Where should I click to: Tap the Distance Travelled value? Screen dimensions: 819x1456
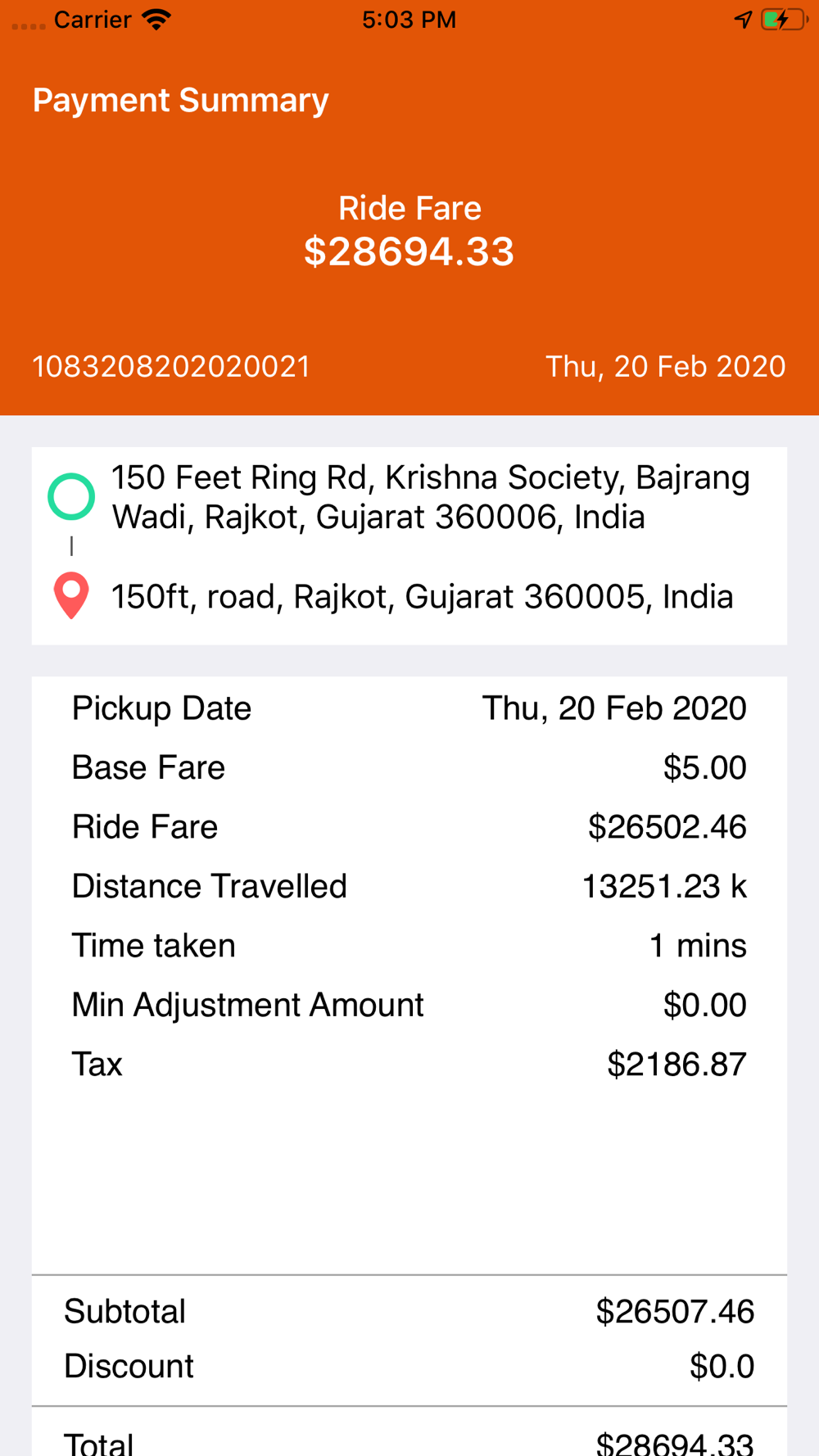663,887
